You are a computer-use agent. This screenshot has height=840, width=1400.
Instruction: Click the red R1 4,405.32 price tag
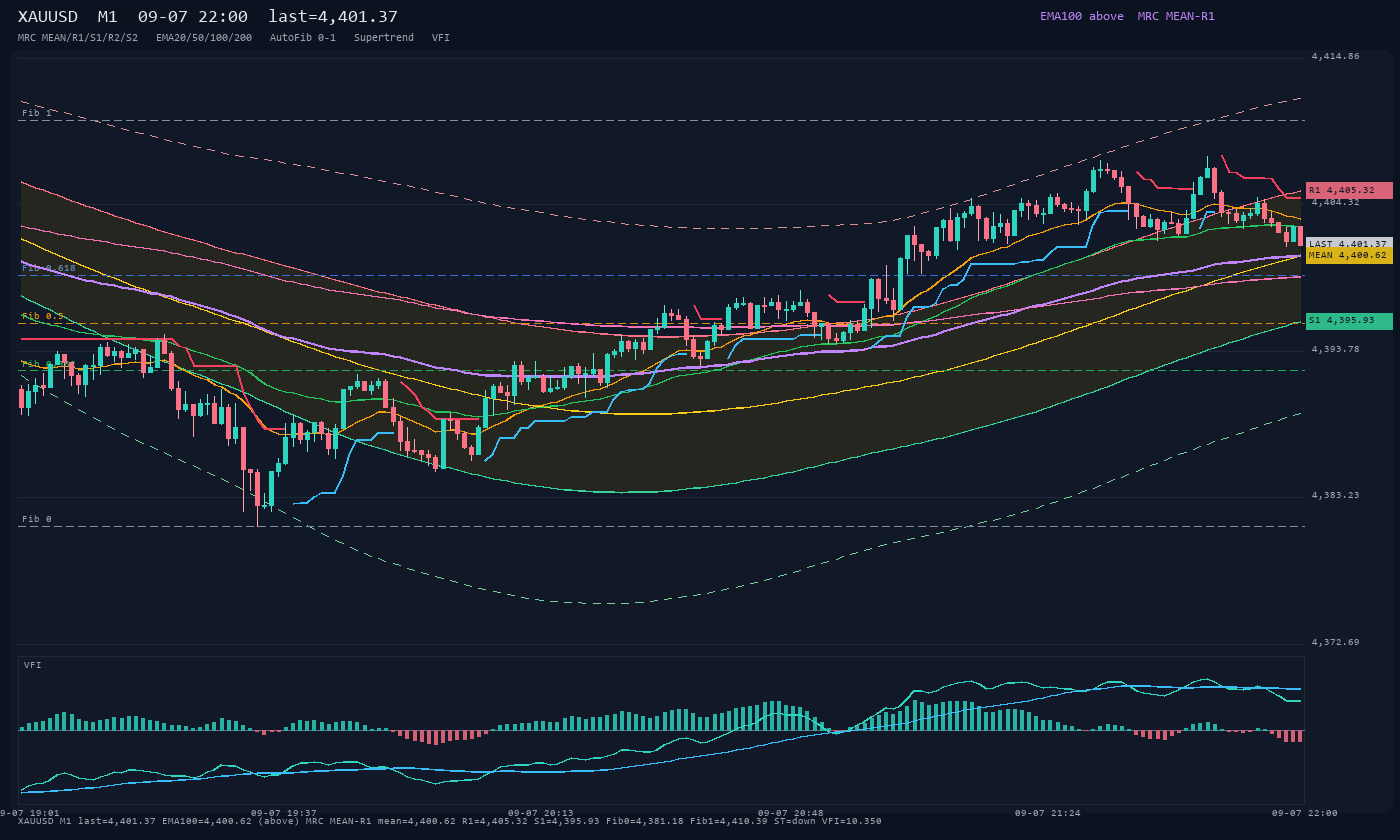[x=1349, y=190]
